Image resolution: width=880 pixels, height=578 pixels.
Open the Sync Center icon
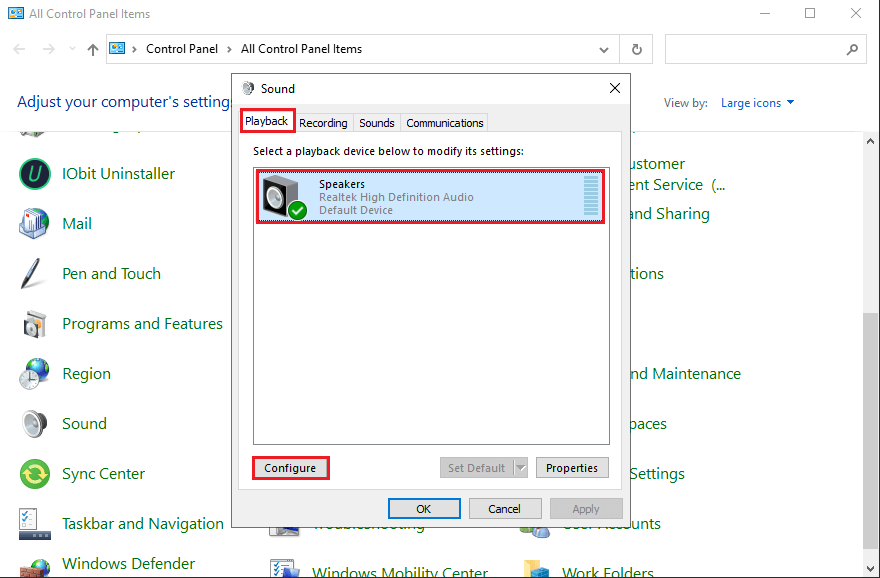tap(35, 474)
